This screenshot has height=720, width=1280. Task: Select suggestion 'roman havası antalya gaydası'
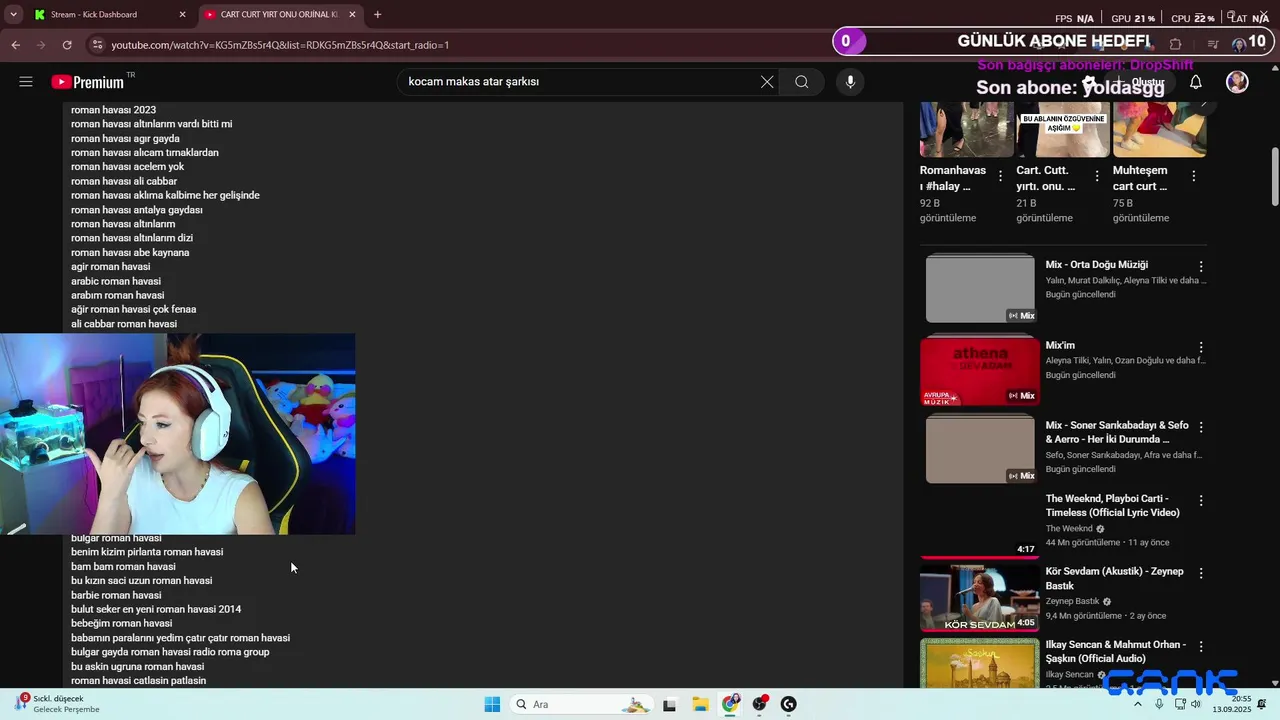(136, 210)
